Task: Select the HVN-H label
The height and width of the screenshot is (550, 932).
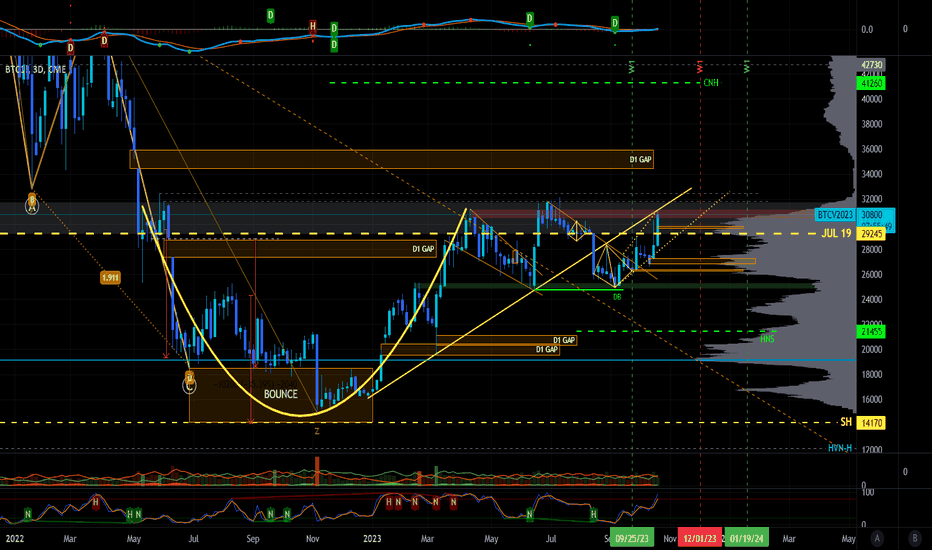Action: point(840,448)
